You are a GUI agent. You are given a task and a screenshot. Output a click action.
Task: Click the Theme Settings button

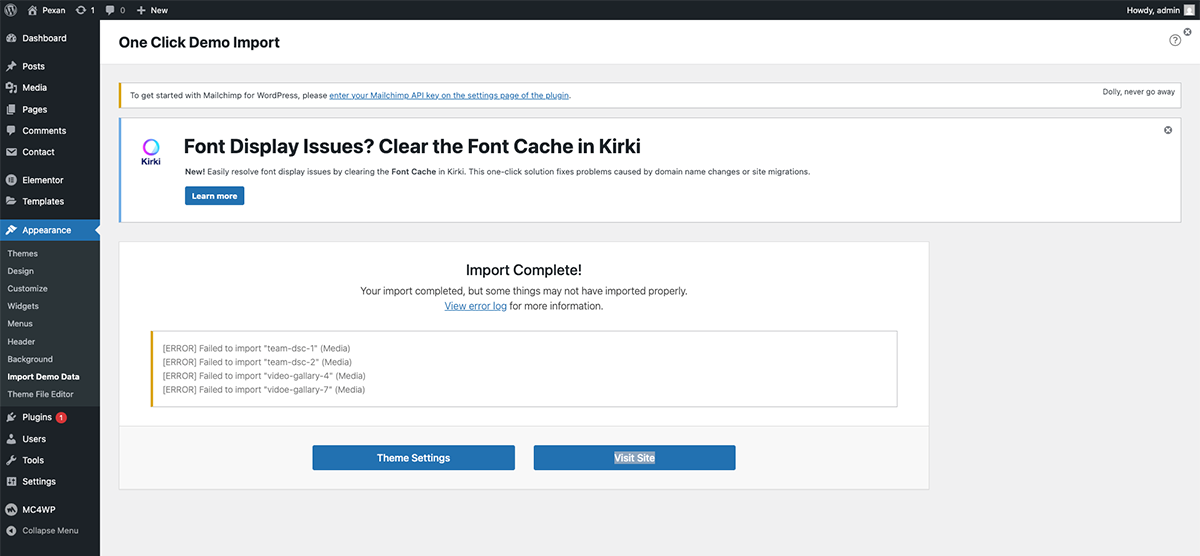coord(414,458)
